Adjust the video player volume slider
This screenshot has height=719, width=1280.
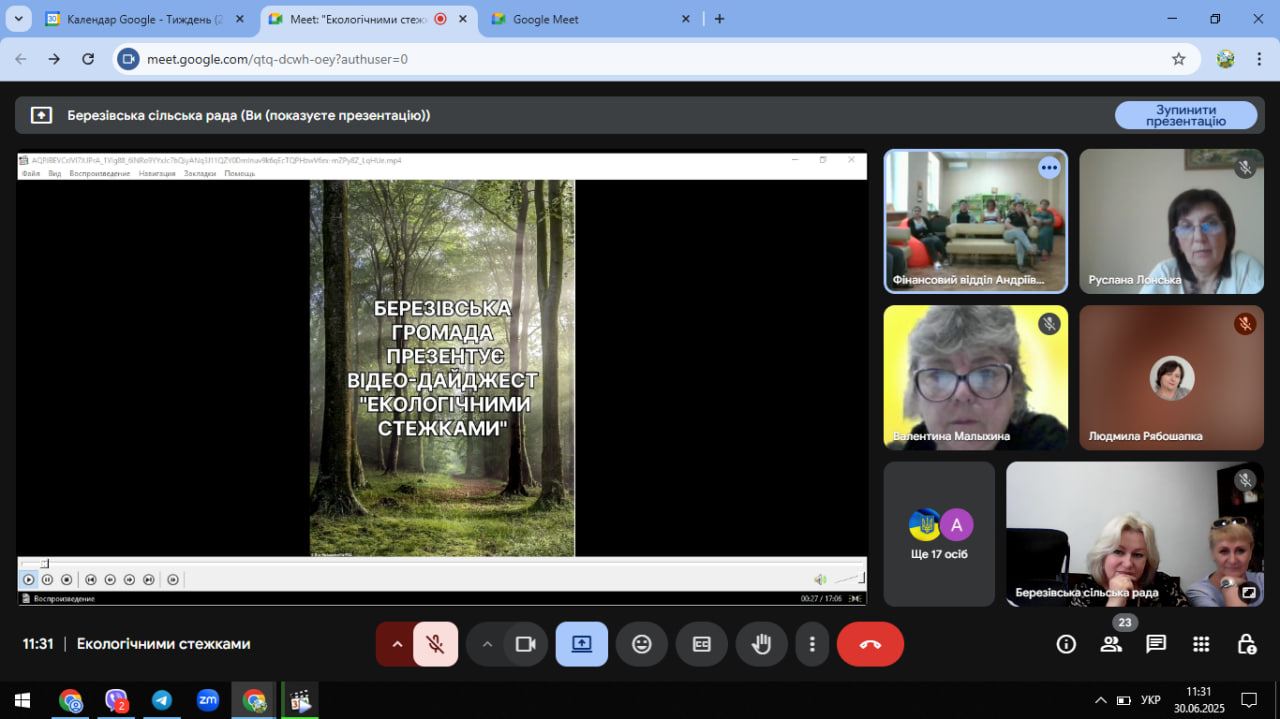[x=848, y=579]
